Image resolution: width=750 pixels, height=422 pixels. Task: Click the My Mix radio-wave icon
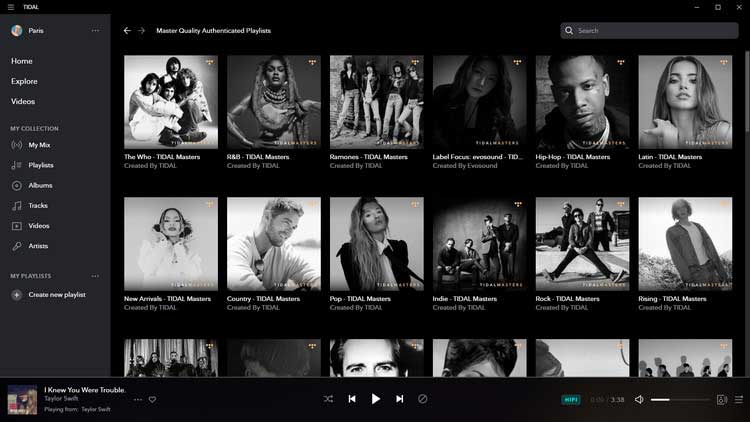pyautogui.click(x=17, y=145)
